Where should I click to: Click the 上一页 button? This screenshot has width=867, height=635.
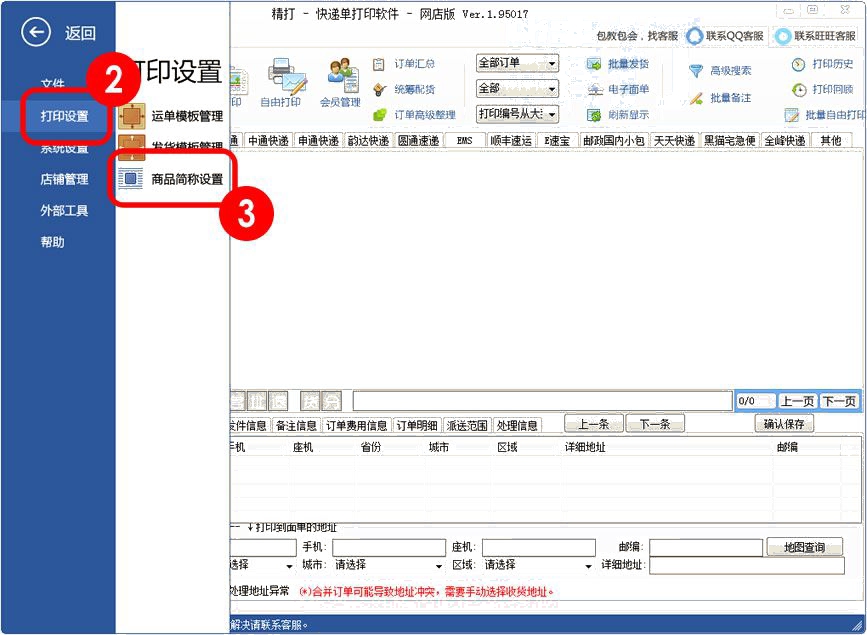797,401
